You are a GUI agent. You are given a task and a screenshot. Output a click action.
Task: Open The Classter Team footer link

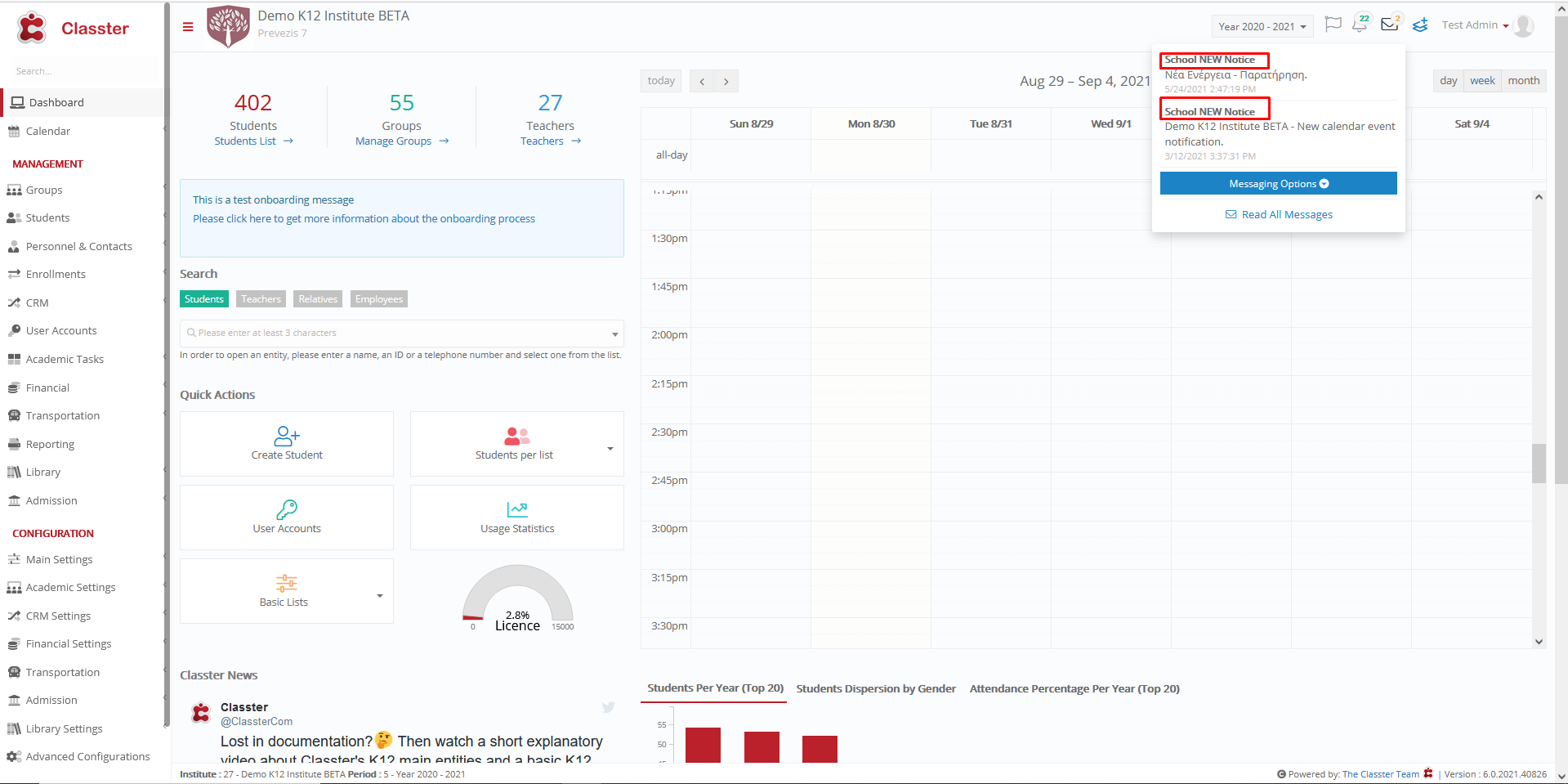pos(1380,774)
